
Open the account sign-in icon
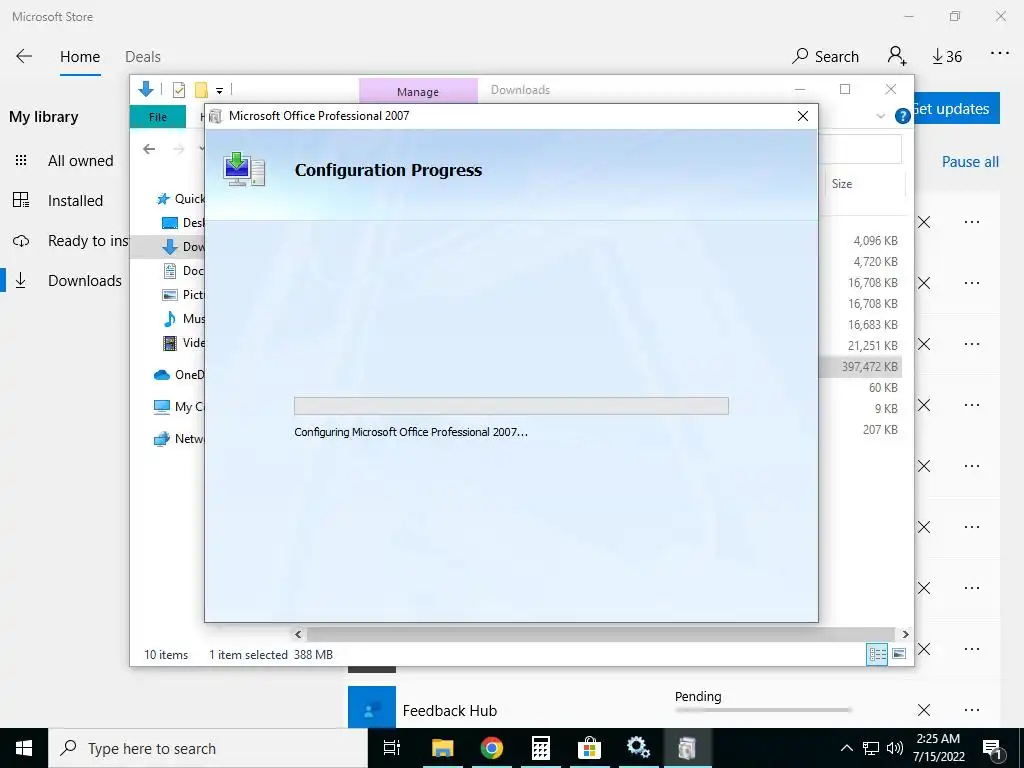click(897, 56)
